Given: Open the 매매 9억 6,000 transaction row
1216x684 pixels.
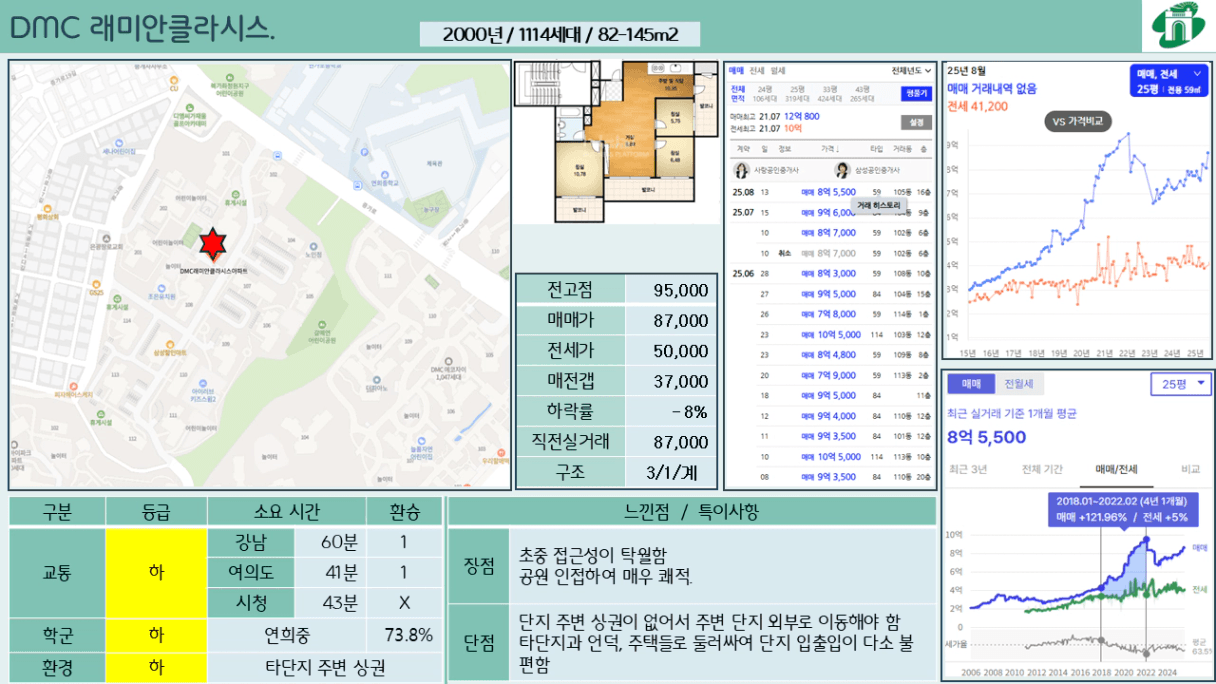Looking at the screenshot, I should (x=829, y=212).
